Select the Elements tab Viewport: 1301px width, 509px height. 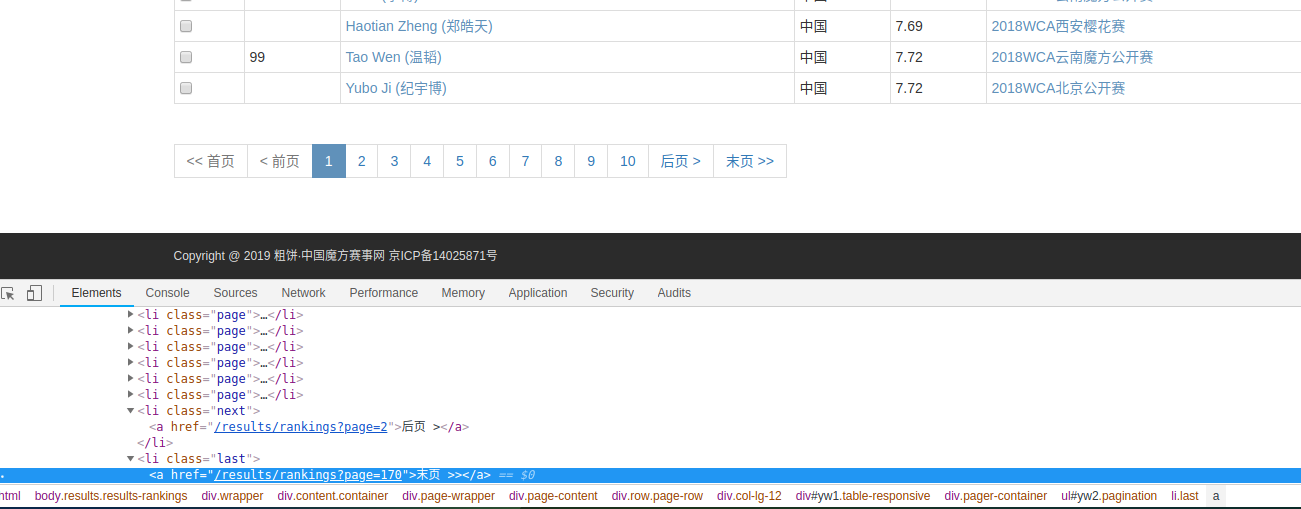pos(96,293)
